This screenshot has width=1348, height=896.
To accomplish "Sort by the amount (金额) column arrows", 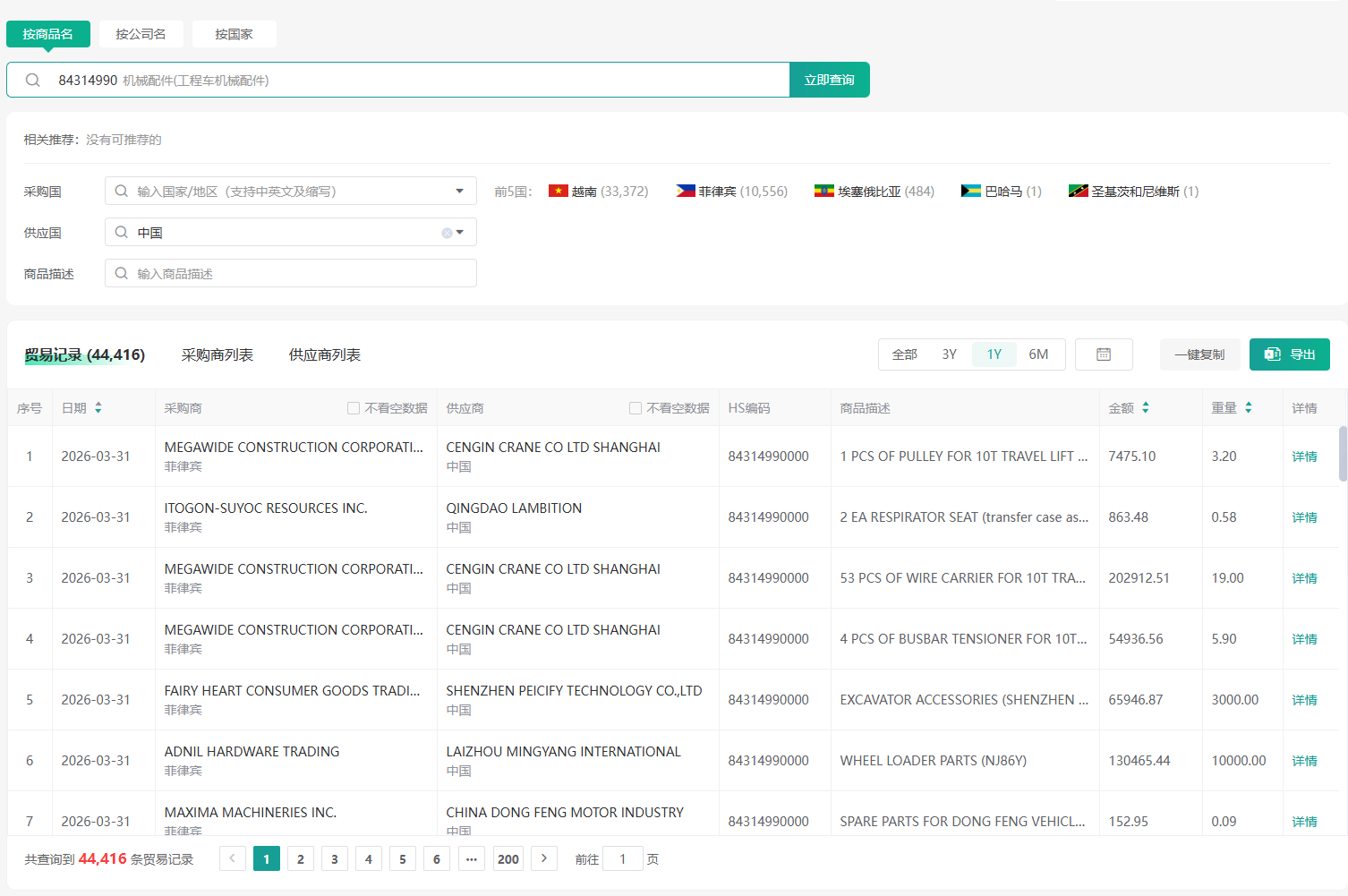I will 1146,408.
